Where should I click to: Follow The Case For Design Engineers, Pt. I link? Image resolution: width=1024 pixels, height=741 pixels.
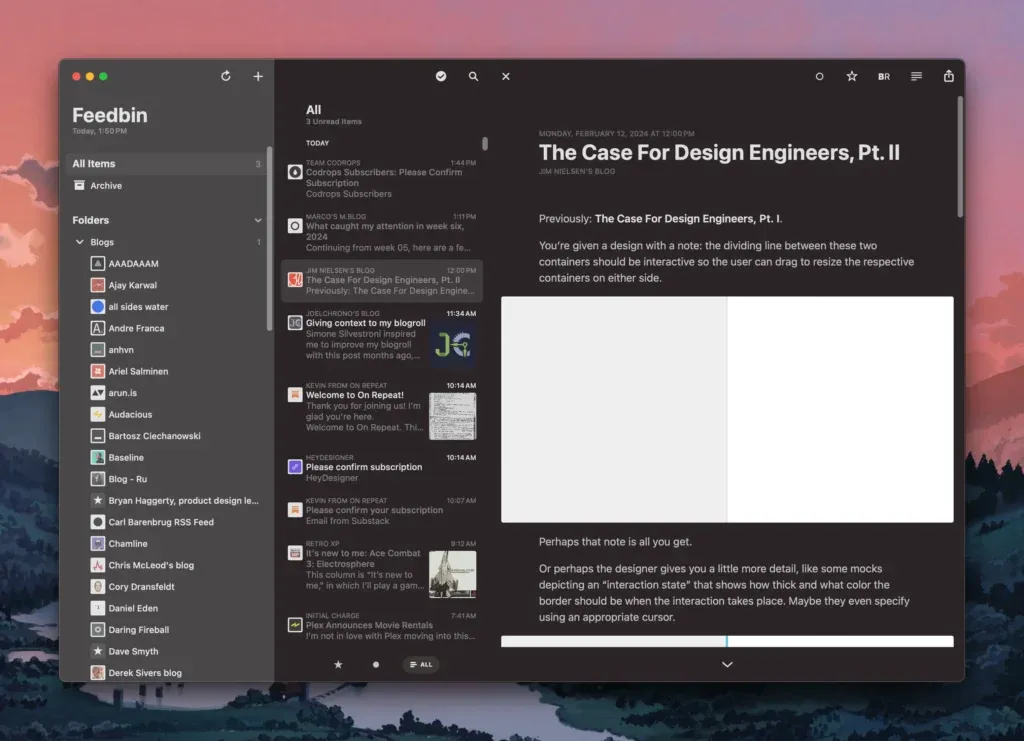(x=687, y=219)
